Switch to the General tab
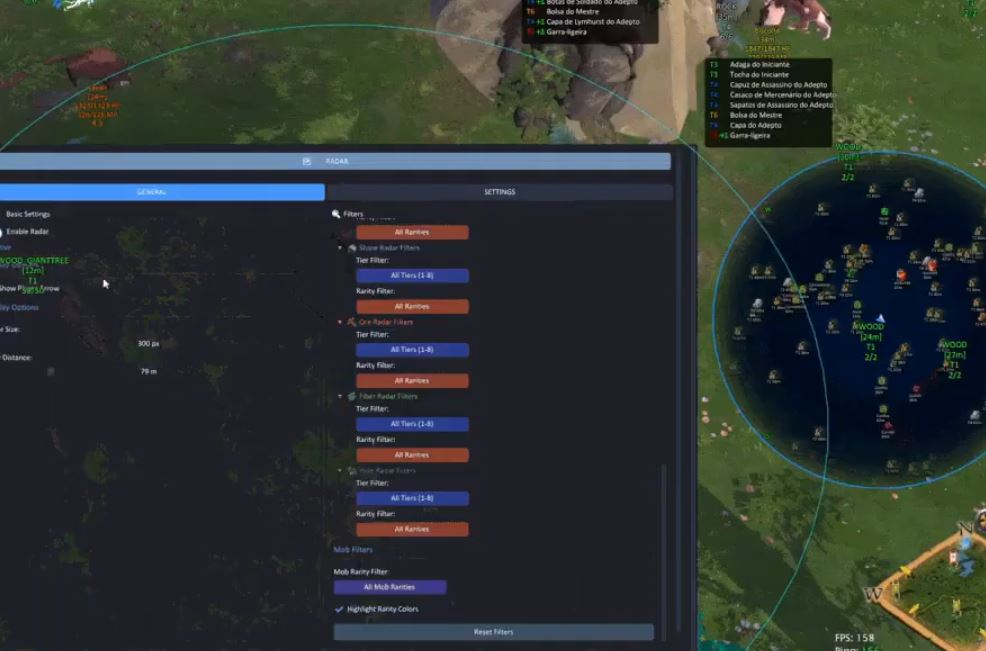The width and height of the screenshot is (986, 651). pos(152,192)
